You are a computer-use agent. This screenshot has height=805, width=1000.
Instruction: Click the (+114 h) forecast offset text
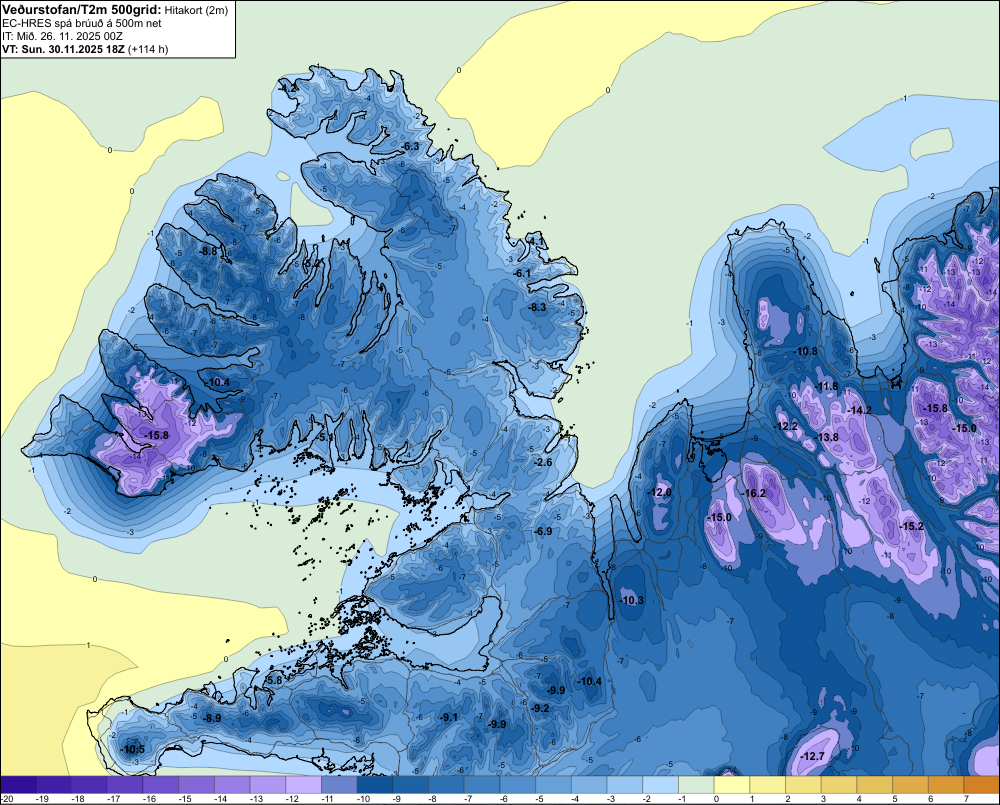point(148,49)
